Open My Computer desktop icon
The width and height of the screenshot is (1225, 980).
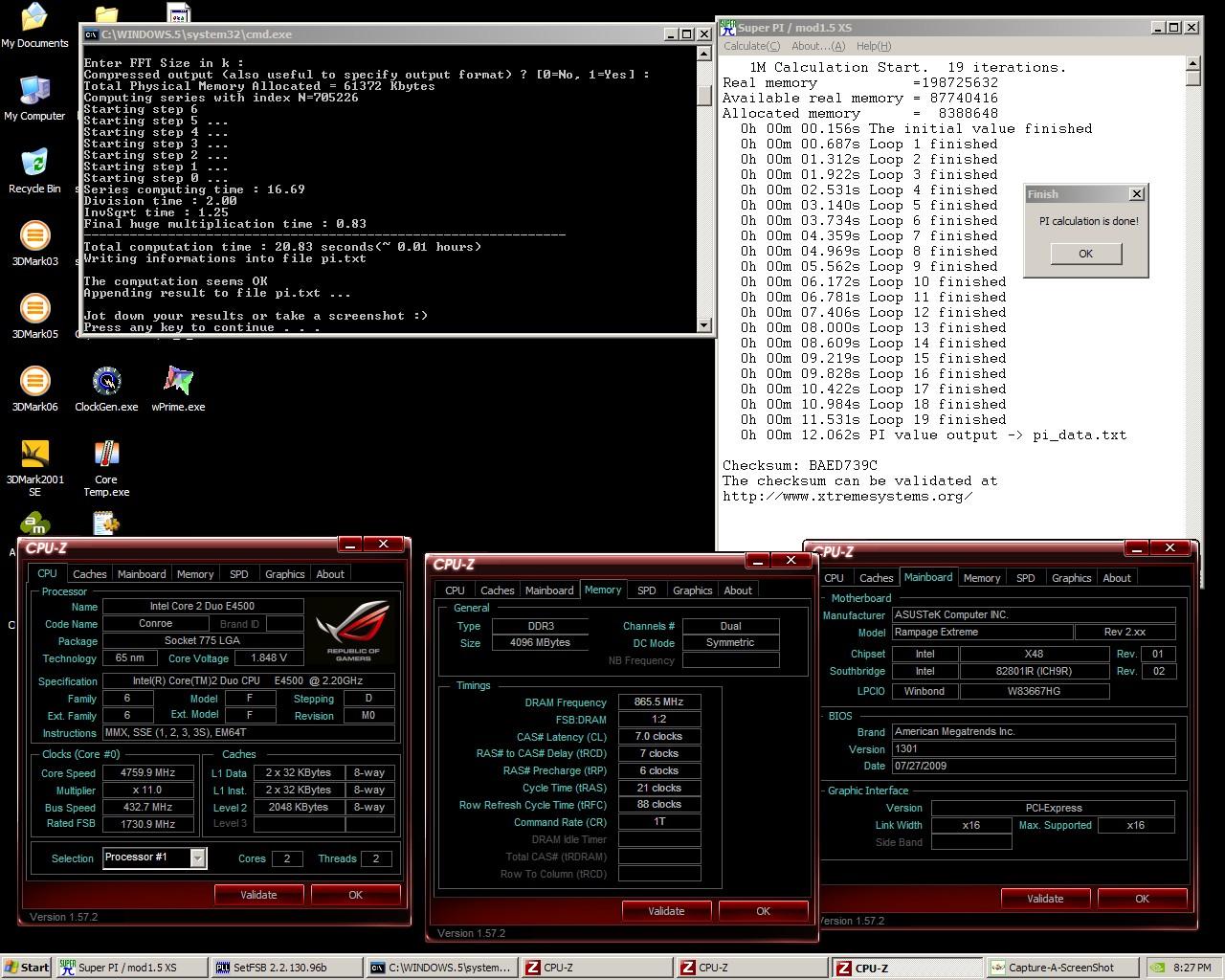tap(34, 98)
